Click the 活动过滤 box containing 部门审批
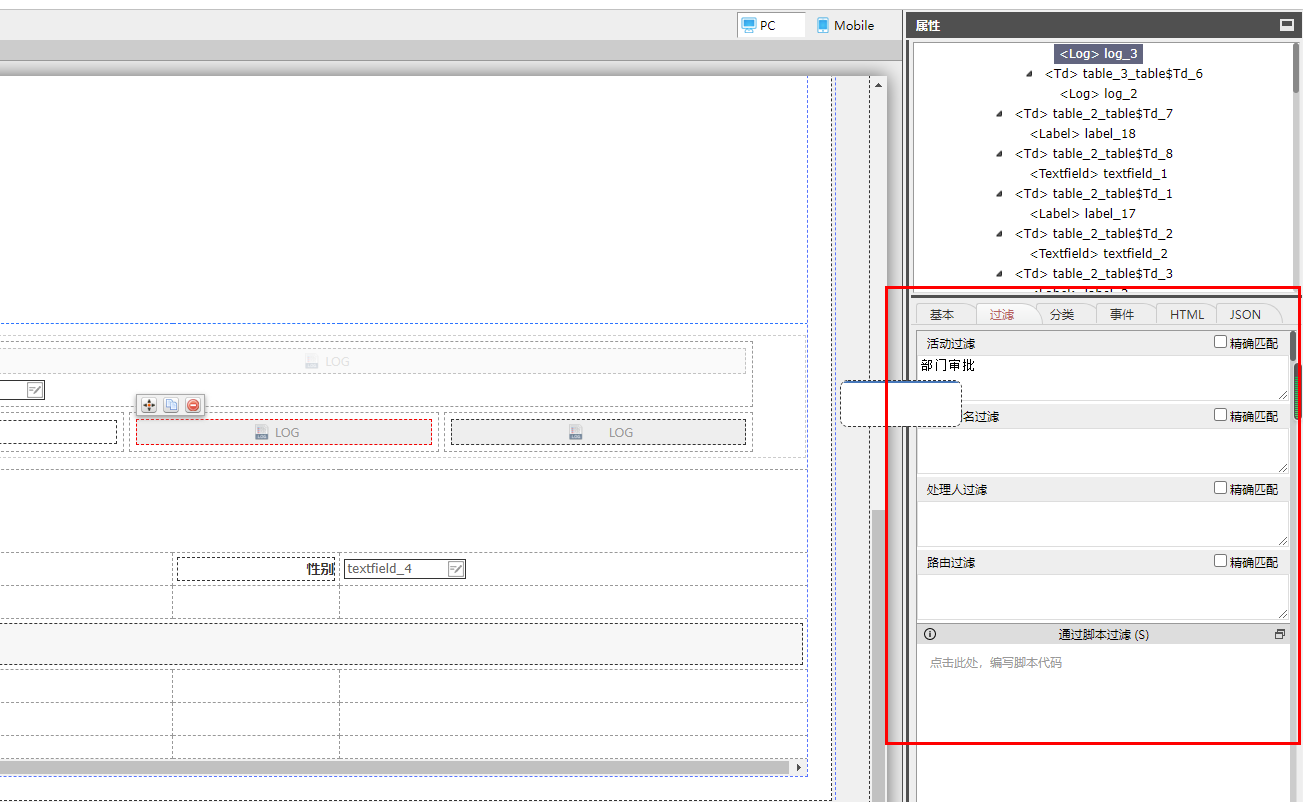Viewport: 1303px width, 802px height. (x=1102, y=378)
